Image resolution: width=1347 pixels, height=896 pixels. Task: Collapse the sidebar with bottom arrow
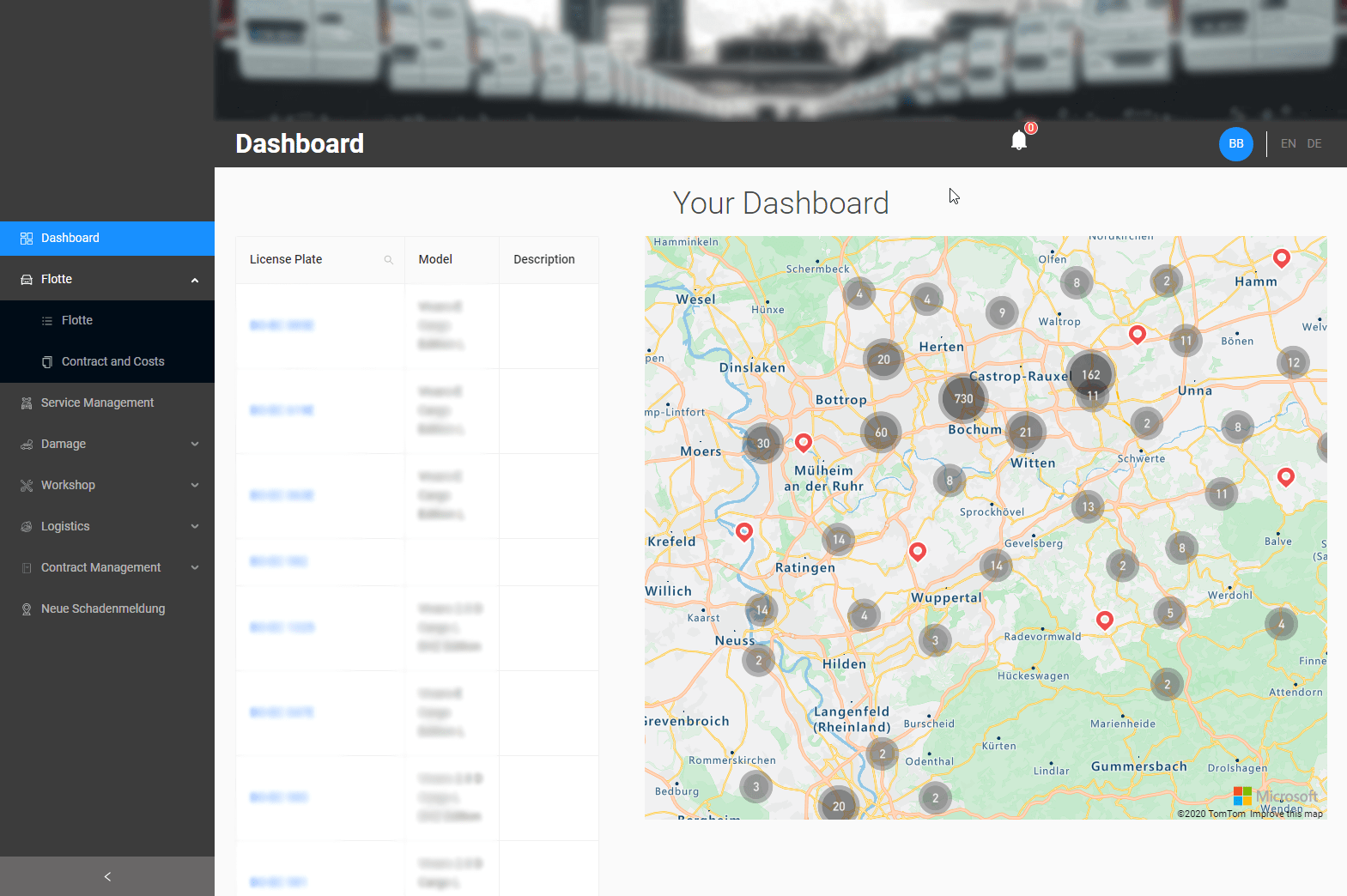point(107,876)
